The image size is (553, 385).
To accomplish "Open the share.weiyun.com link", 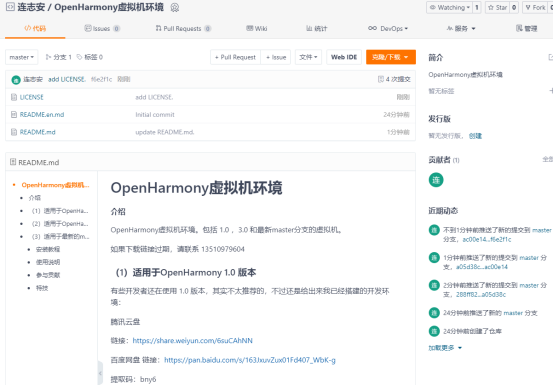I will (193, 341).
